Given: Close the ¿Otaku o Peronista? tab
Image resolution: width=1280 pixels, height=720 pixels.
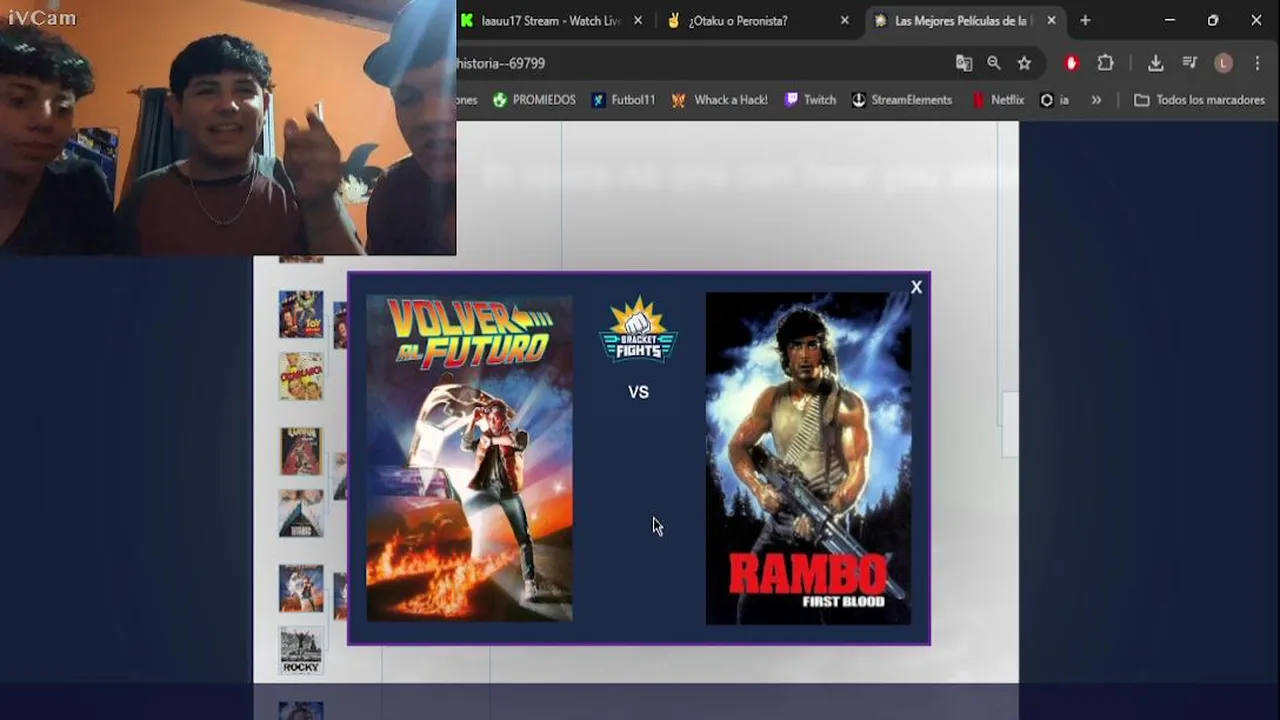Looking at the screenshot, I should 845,20.
